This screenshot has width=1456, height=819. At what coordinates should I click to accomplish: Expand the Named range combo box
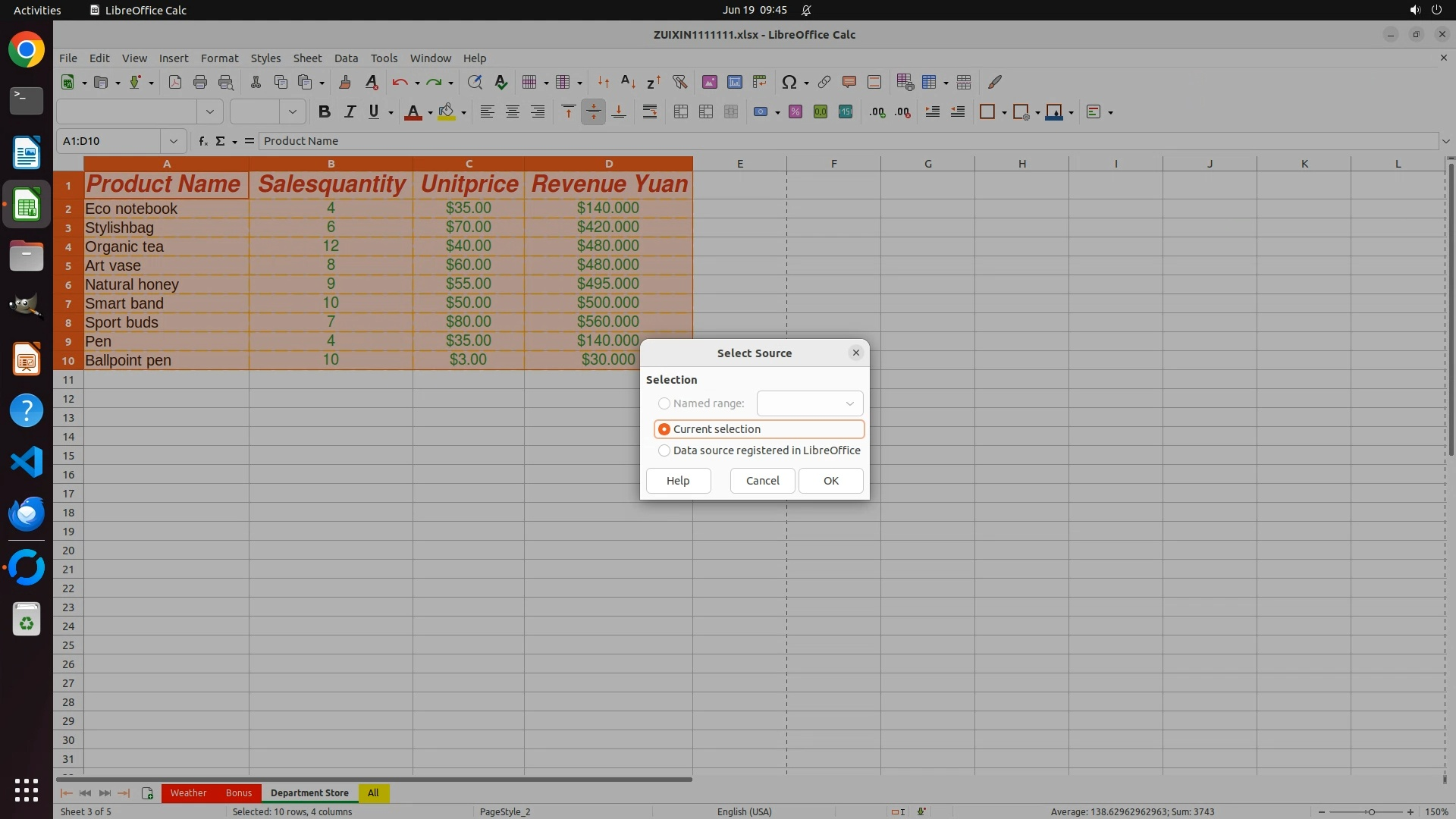(x=849, y=403)
